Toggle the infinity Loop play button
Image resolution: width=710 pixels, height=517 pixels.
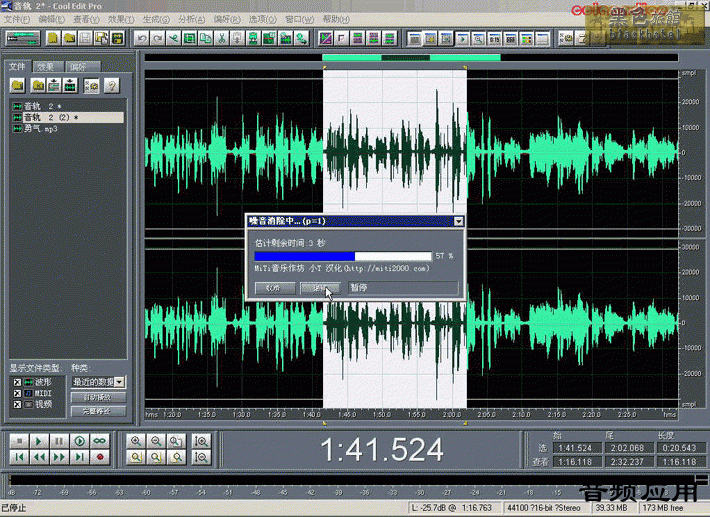click(100, 440)
